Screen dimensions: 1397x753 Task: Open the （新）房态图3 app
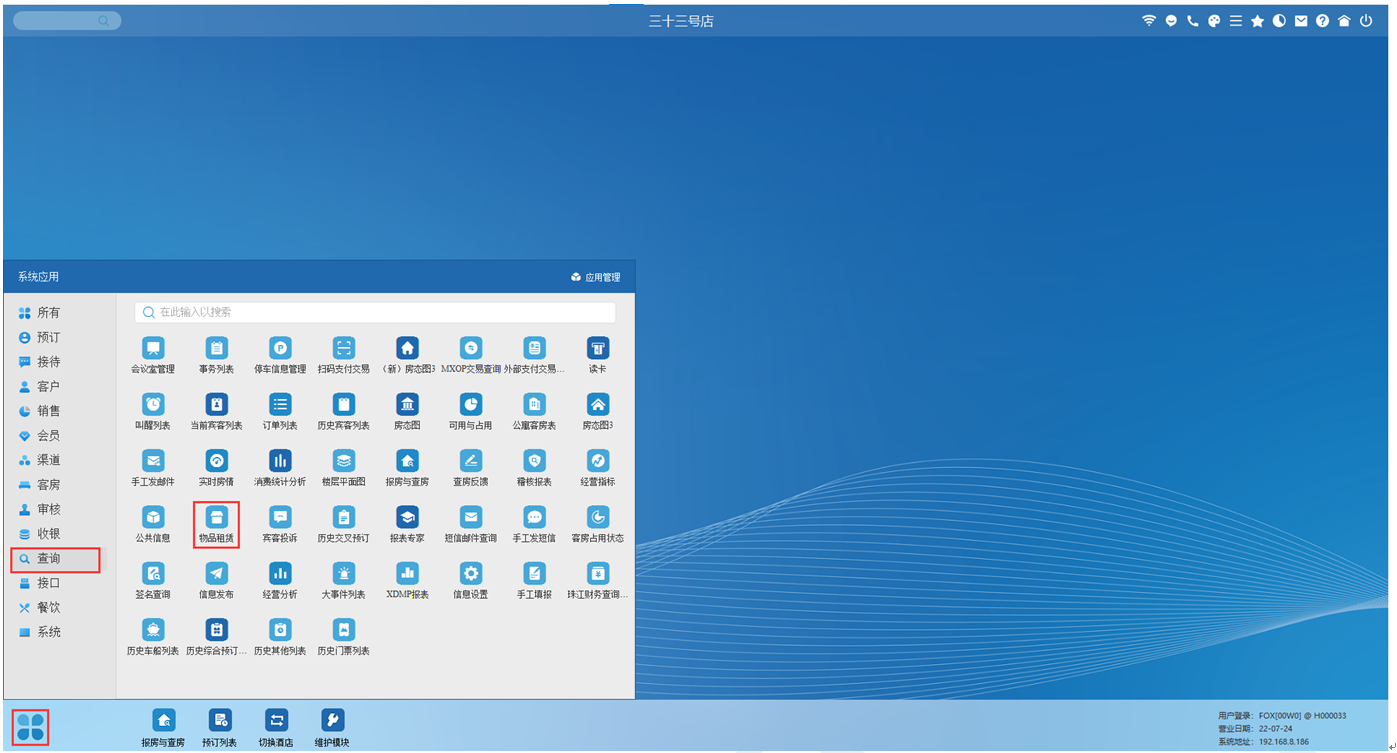point(408,349)
